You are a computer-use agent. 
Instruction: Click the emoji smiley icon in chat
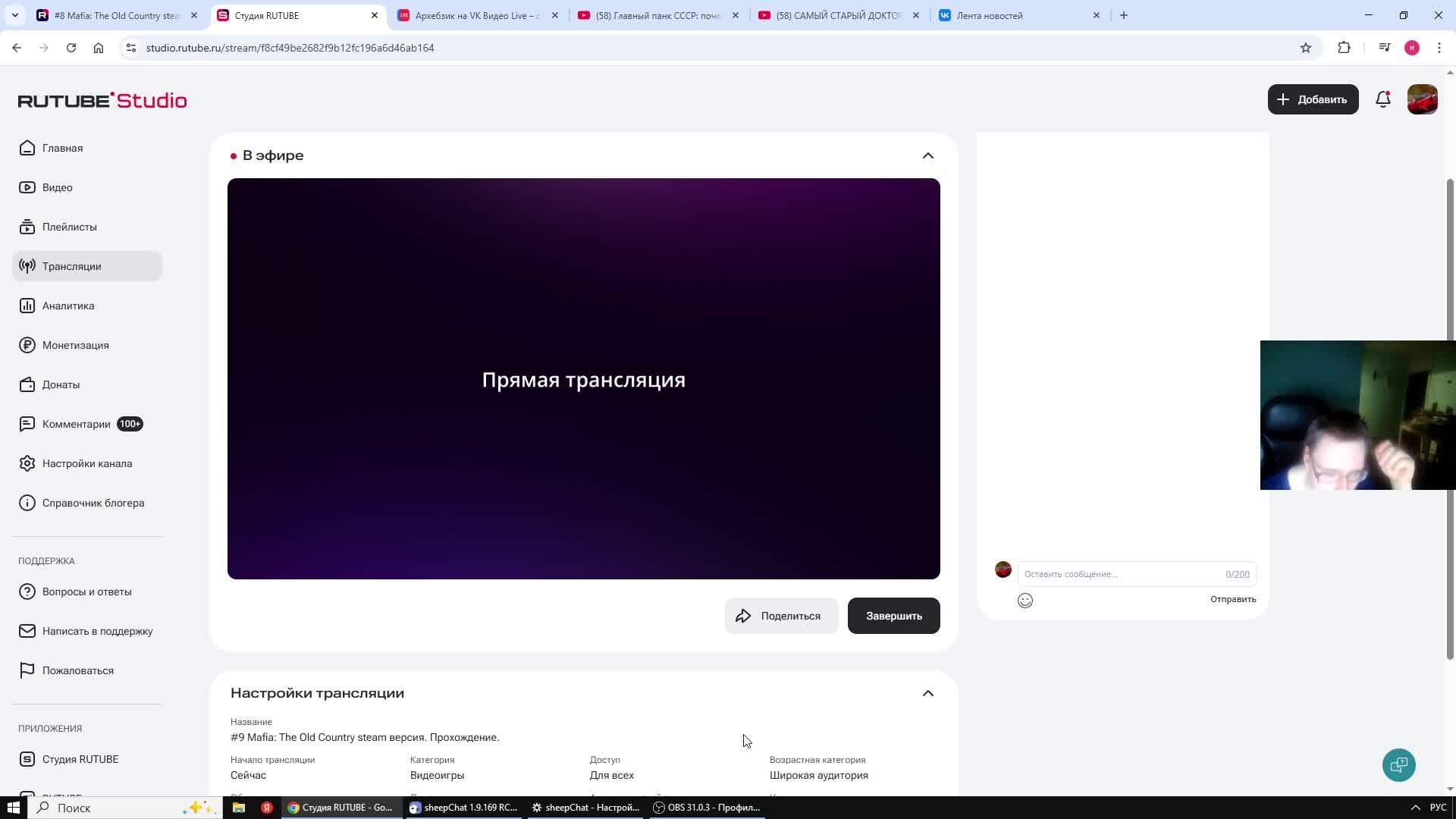[1025, 601]
